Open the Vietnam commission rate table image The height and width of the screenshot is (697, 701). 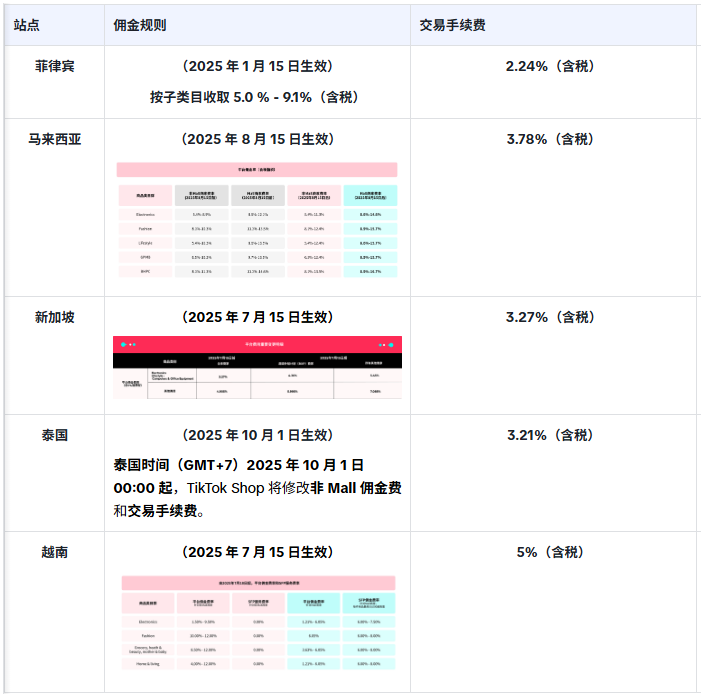(x=257, y=622)
